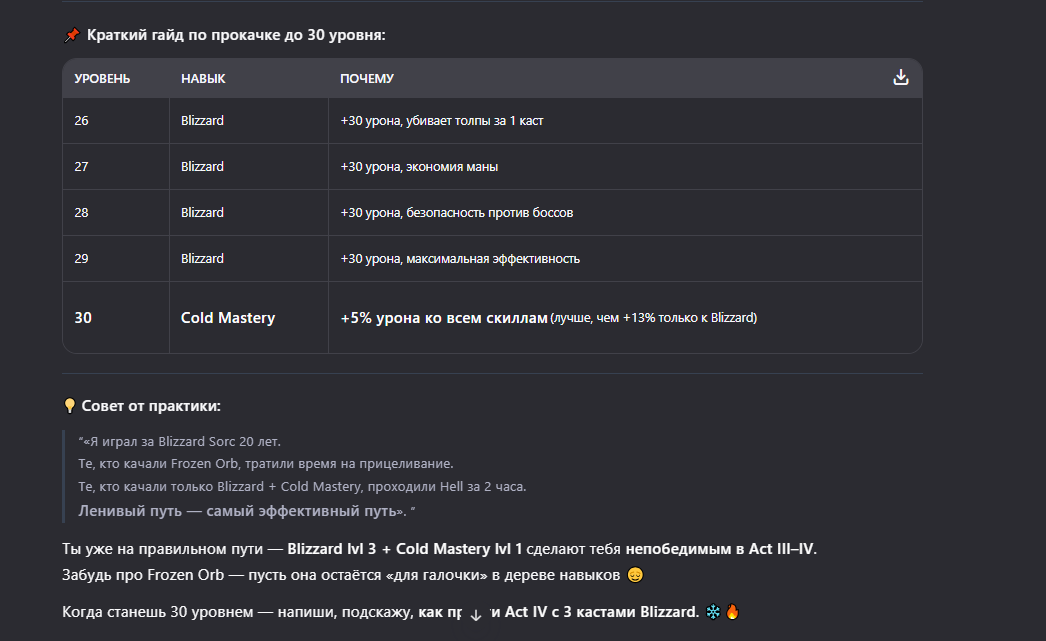
Task: Select the ПОЧЕМУ column header
Action: pyautogui.click(x=367, y=78)
